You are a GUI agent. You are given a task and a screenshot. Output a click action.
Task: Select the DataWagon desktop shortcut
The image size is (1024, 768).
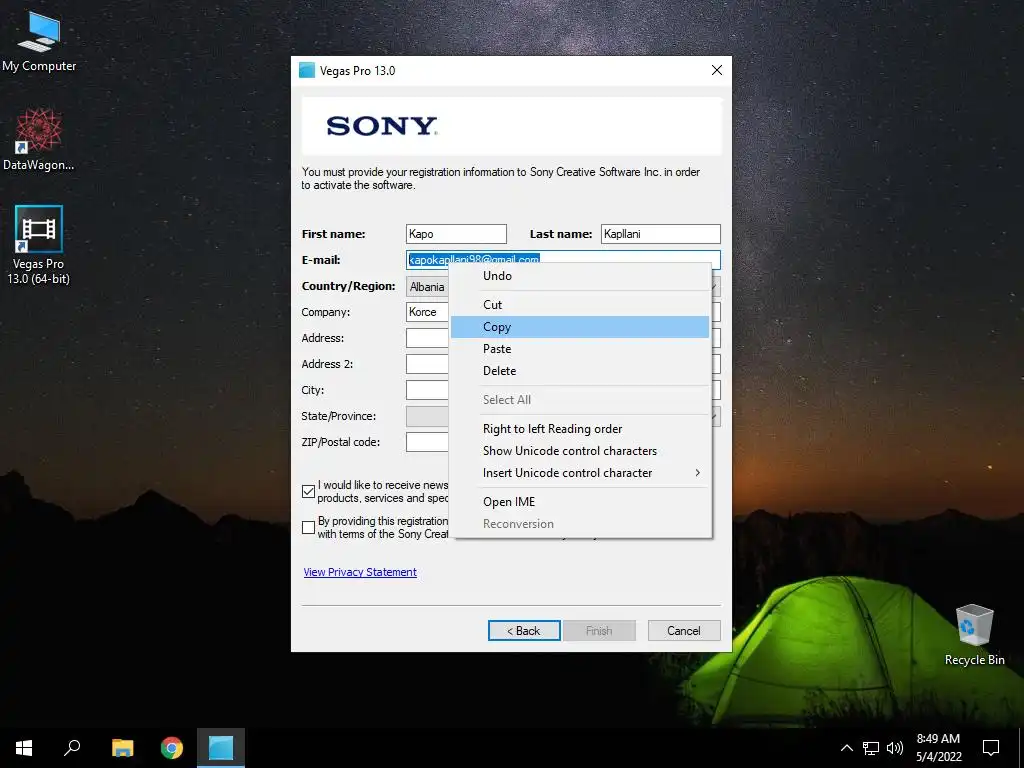[39, 139]
